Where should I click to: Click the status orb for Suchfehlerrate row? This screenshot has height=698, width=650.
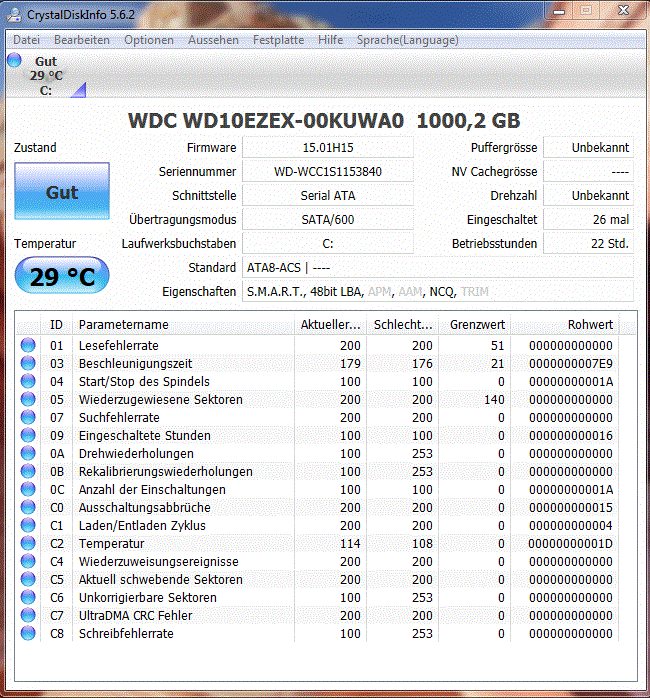28,417
